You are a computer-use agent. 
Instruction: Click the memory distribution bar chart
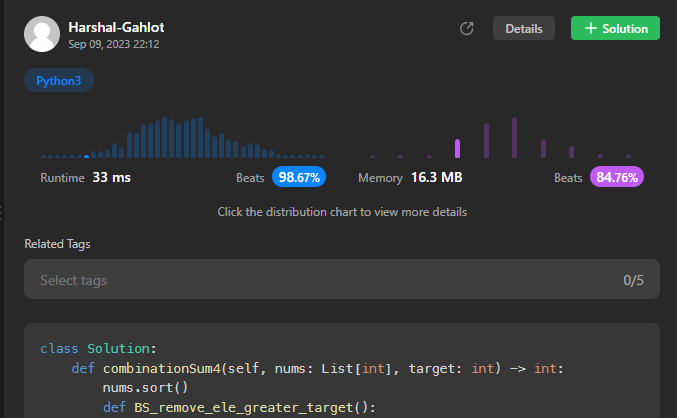[x=500, y=138]
